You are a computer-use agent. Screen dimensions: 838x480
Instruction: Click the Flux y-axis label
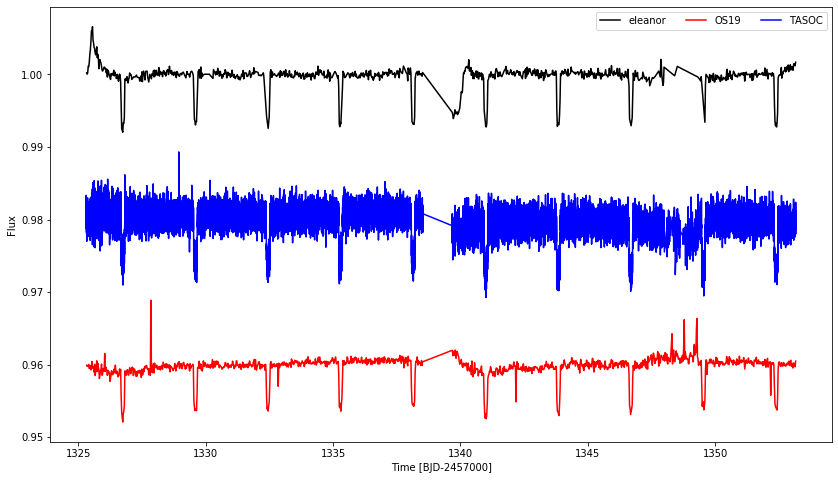tap(11, 226)
